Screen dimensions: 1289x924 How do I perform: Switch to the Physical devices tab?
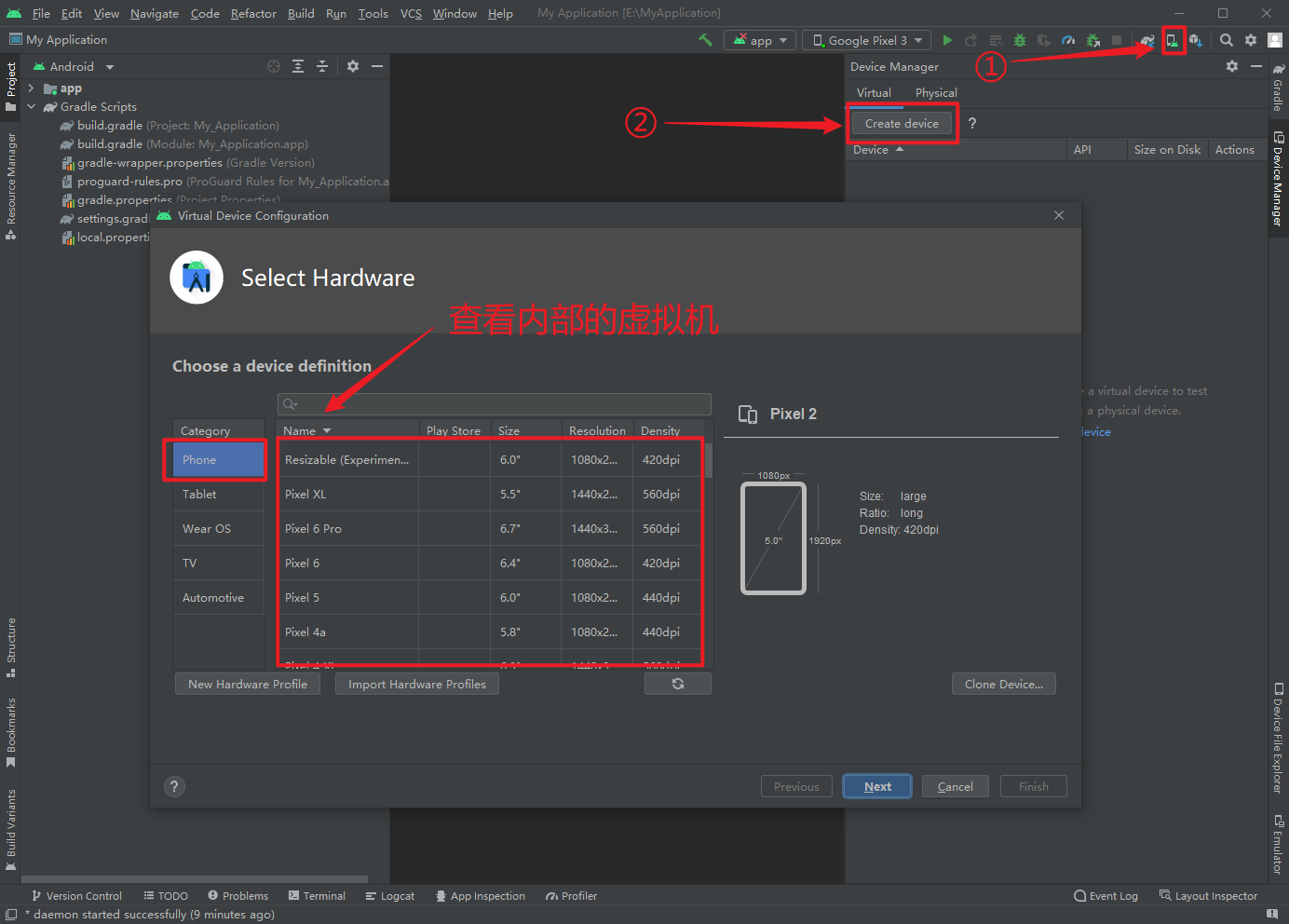936,92
